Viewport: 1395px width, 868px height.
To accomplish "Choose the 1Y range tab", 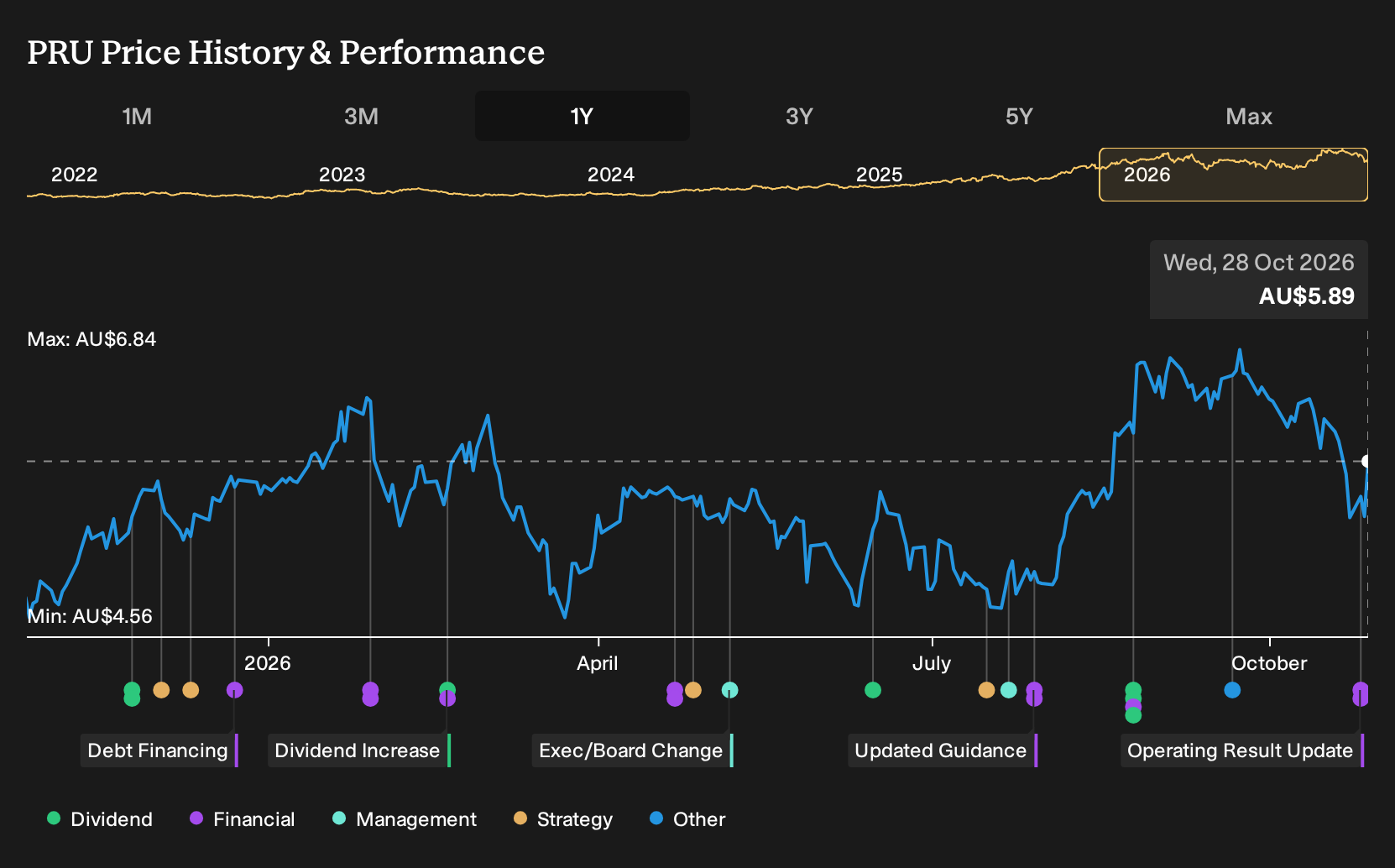I will [x=582, y=116].
